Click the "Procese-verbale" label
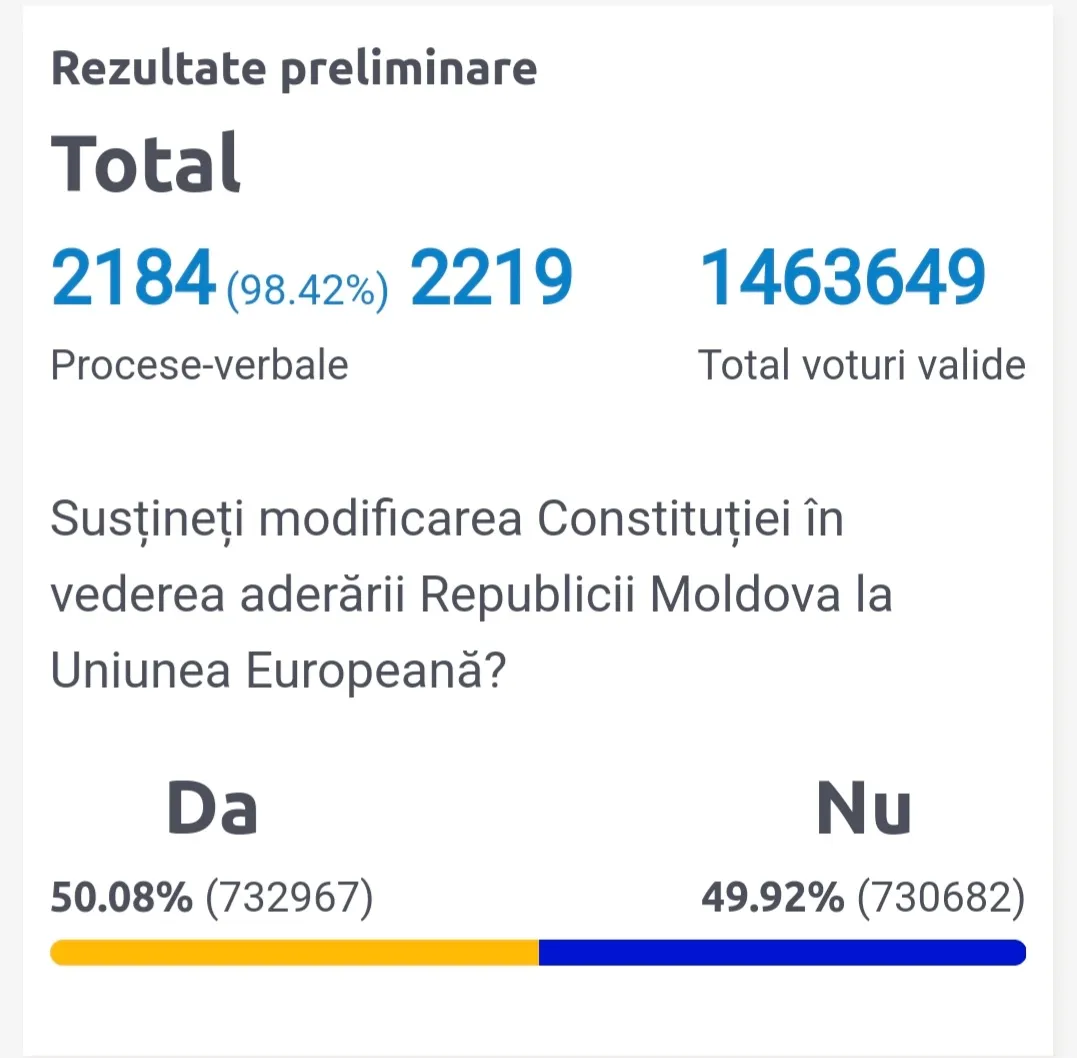 point(199,365)
